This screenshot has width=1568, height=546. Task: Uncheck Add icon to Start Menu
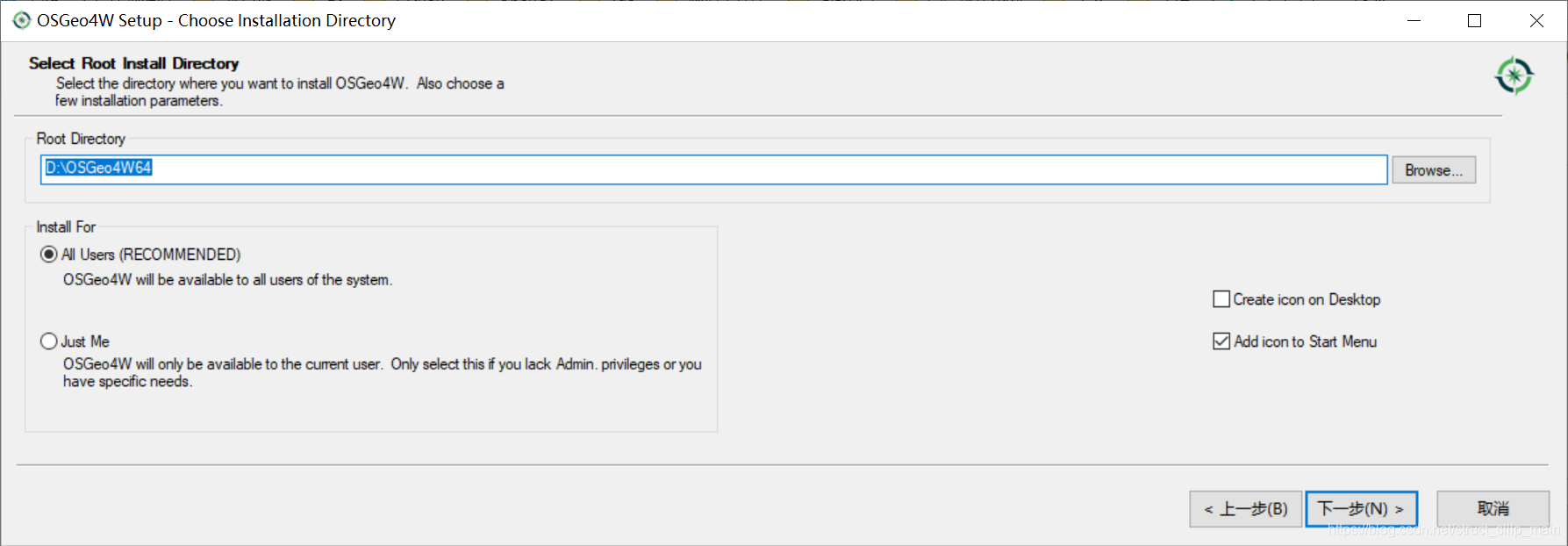(1221, 341)
